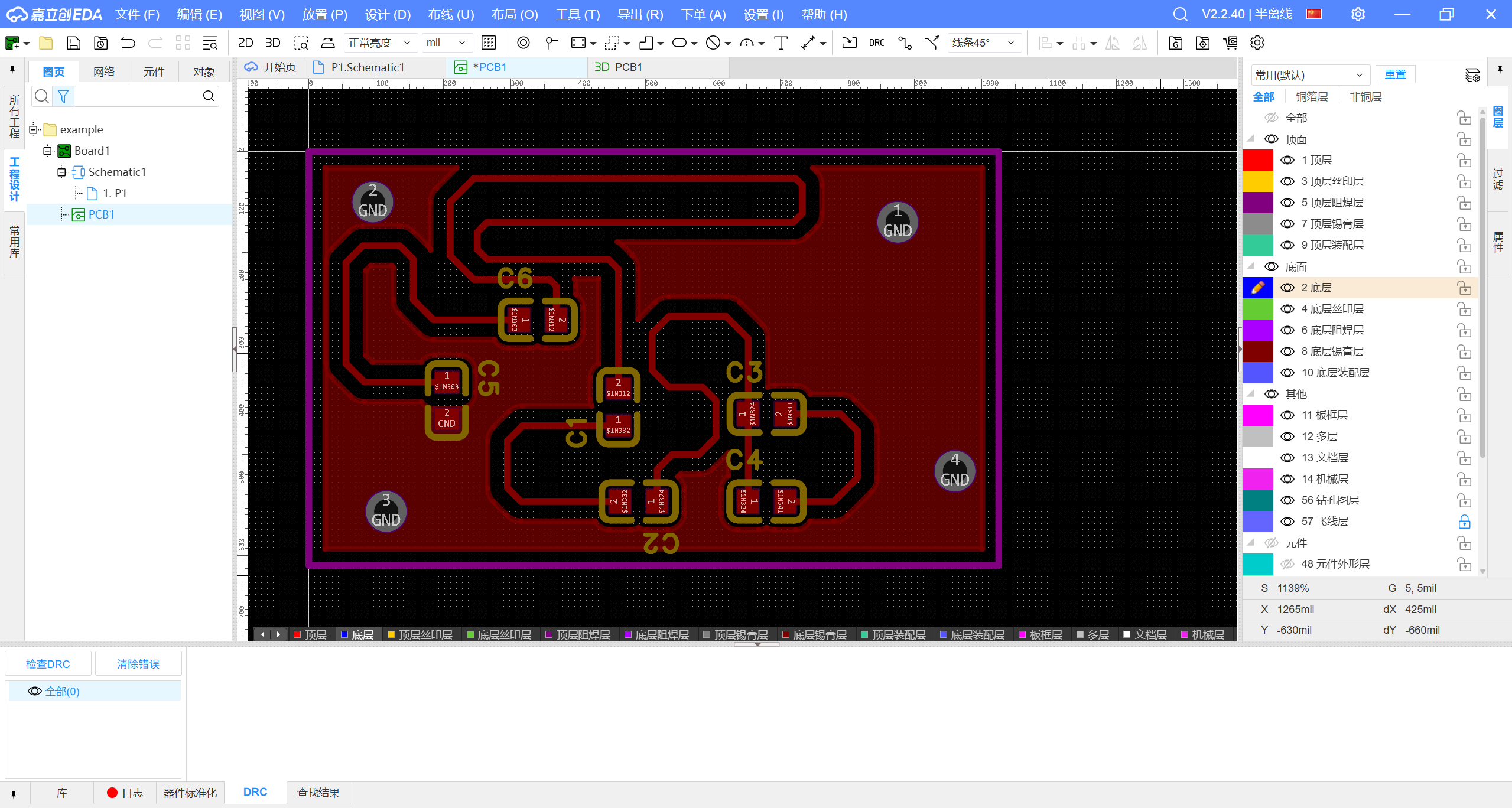Open the 布线 (U) menu
Viewport: 1512px width, 808px height.
click(451, 14)
